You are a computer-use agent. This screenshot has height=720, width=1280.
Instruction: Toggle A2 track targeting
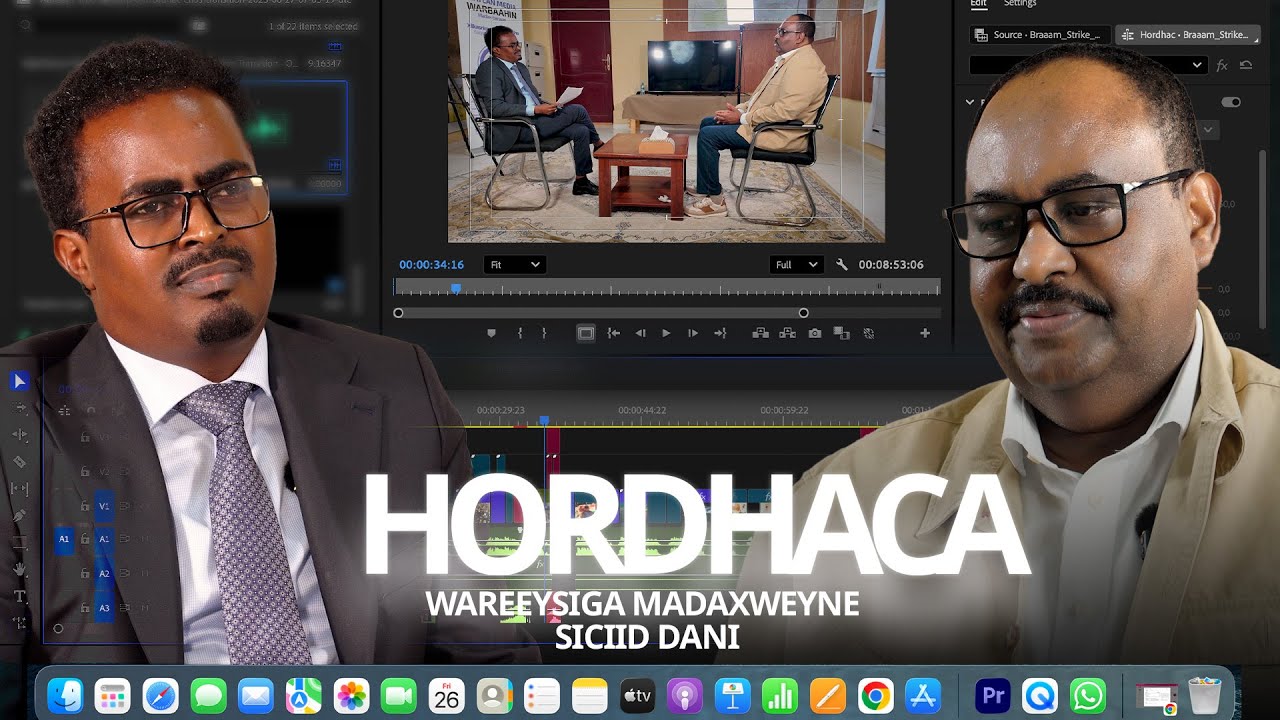click(x=104, y=574)
